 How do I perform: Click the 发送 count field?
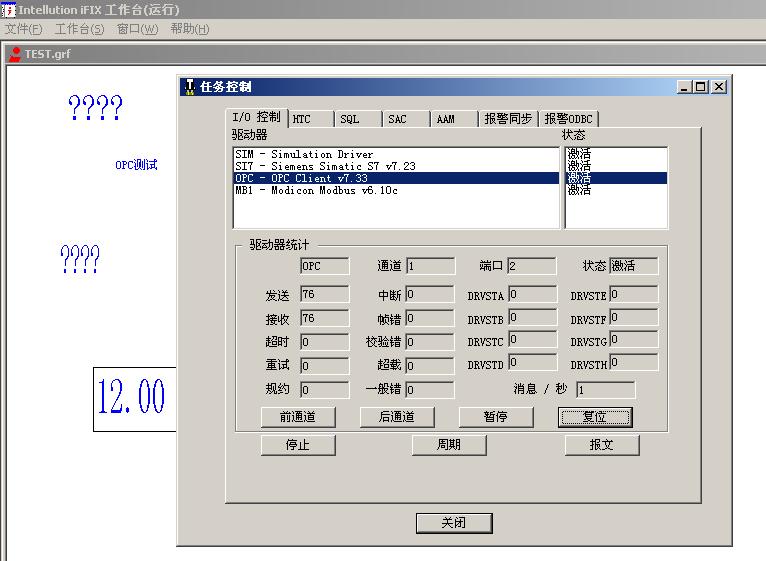pyautogui.click(x=324, y=294)
